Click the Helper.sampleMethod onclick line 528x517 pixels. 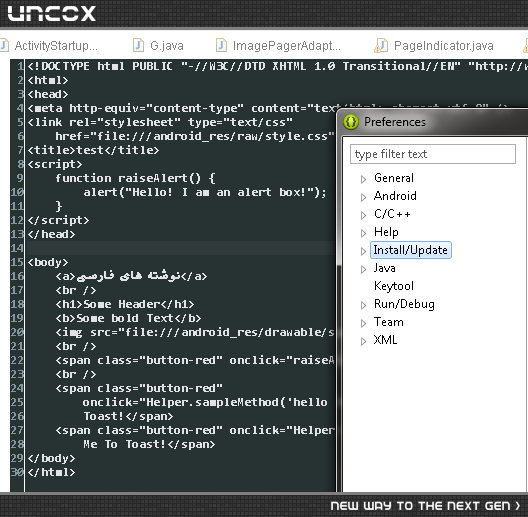[x=205, y=402]
